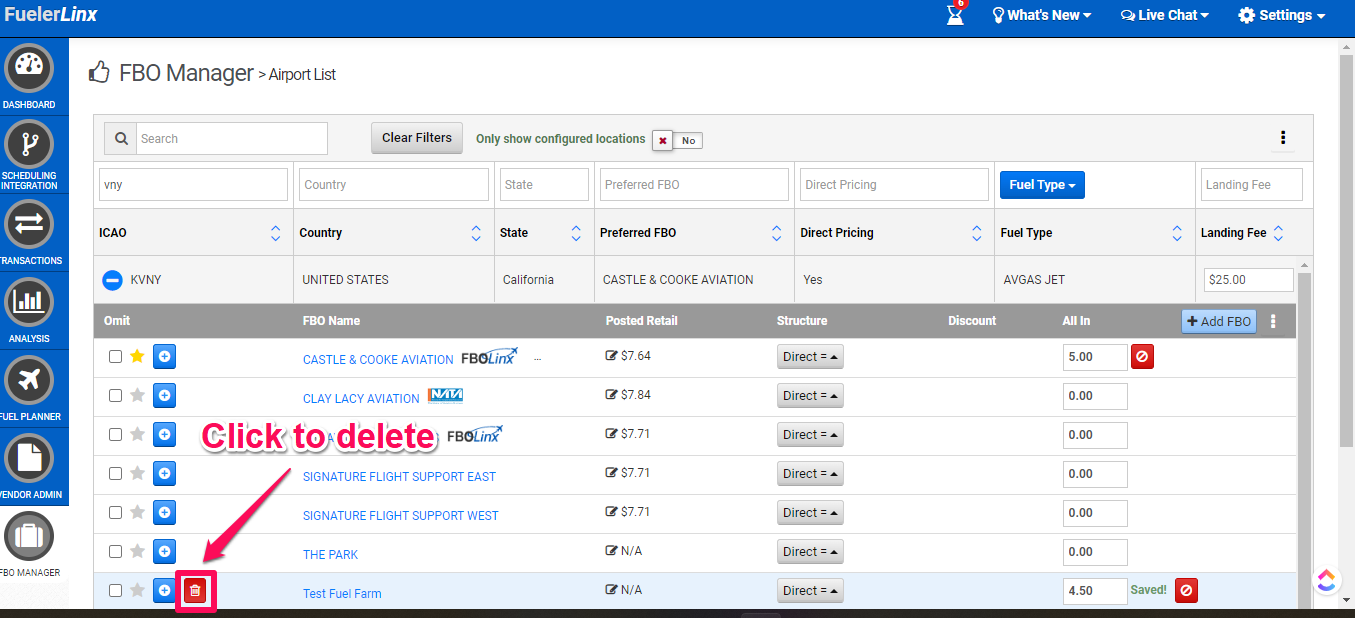Image resolution: width=1355 pixels, height=618 pixels.
Task: Click blue plus icon for Test Fuel Farm
Action: pos(165,591)
